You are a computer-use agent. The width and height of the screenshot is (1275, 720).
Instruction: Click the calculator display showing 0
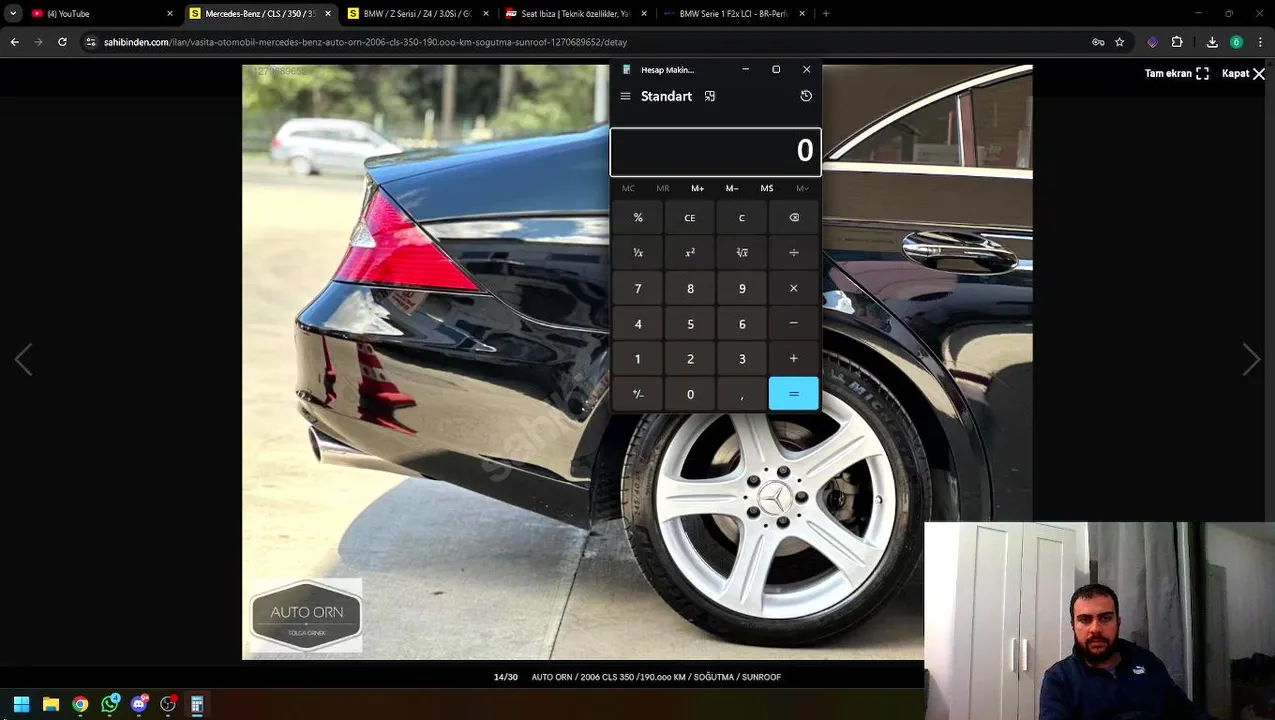pyautogui.click(x=715, y=151)
